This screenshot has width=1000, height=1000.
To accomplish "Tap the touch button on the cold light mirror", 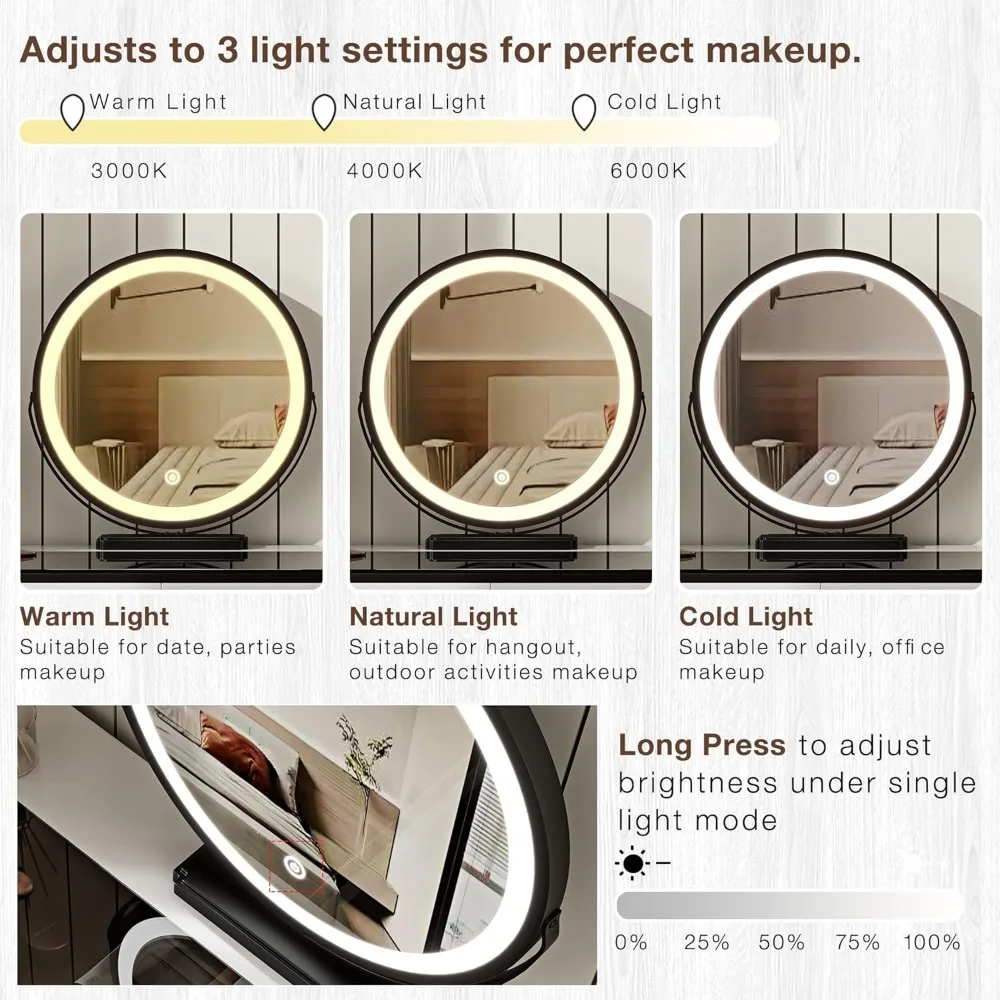I will click(831, 477).
